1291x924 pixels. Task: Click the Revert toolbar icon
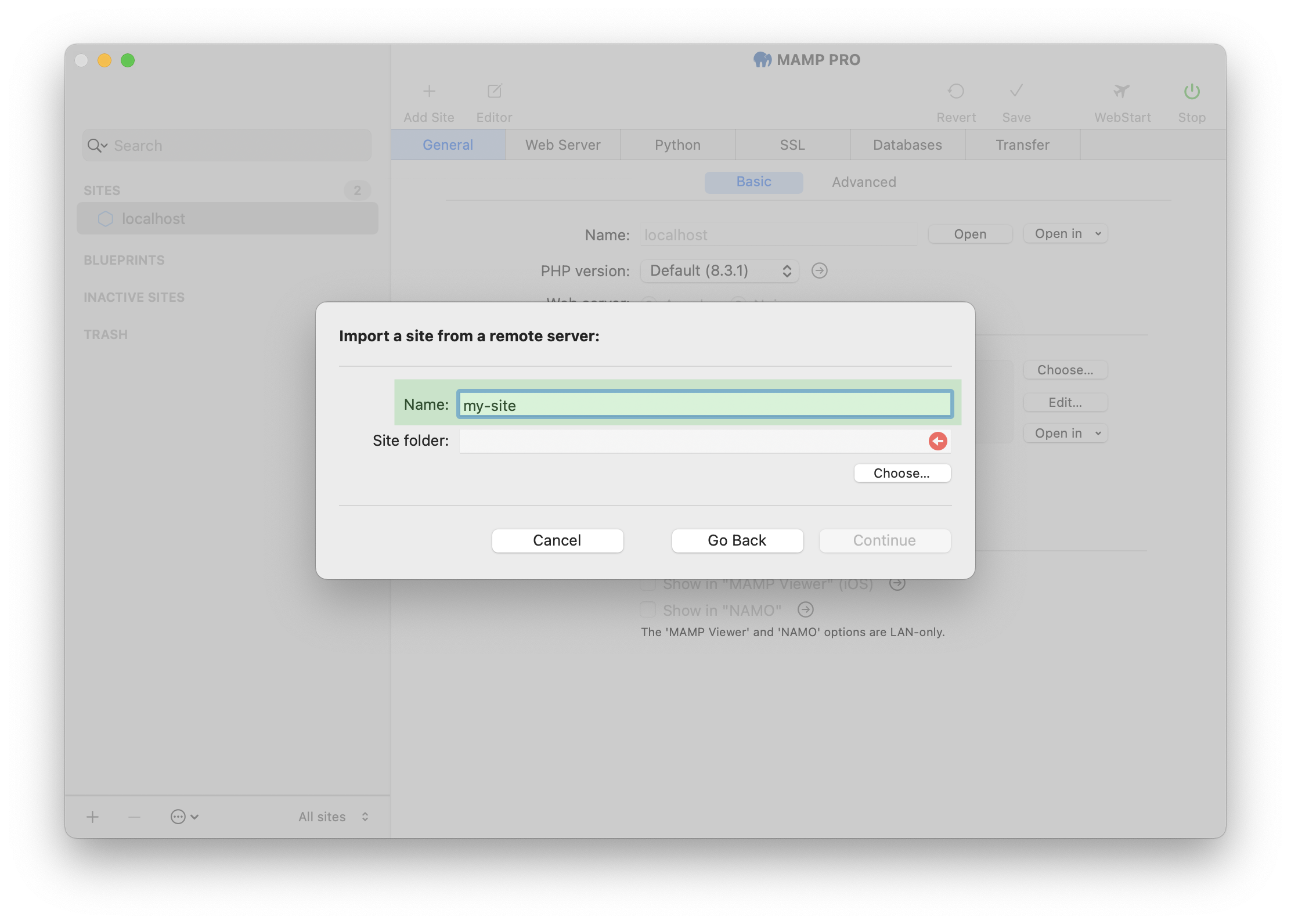click(x=955, y=91)
